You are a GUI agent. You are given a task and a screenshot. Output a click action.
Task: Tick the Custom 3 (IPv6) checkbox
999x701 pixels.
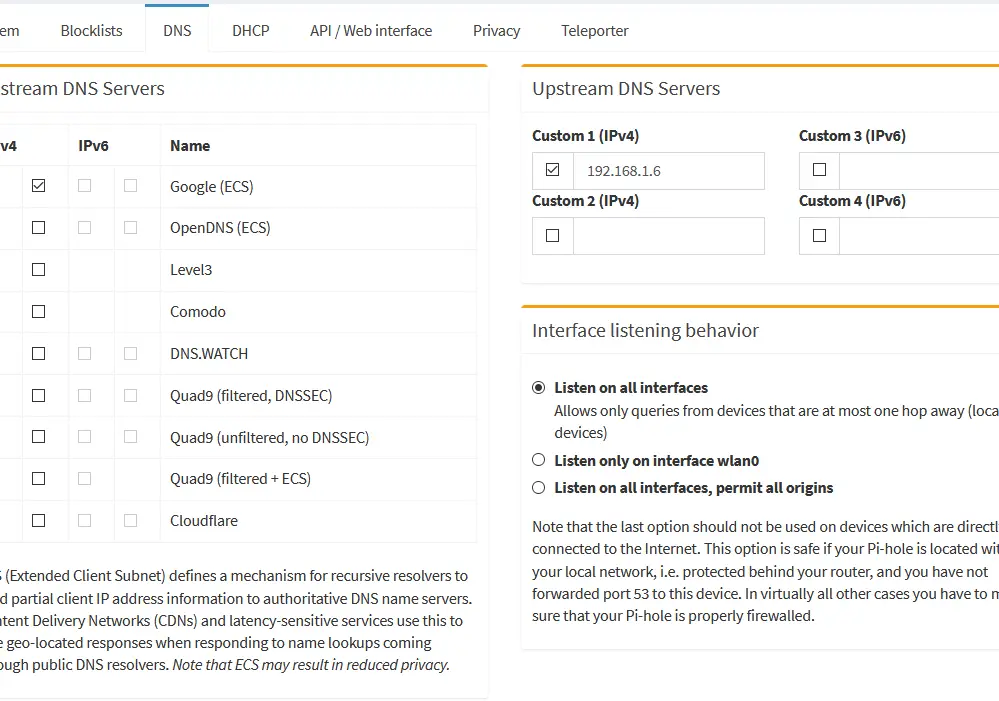pyautogui.click(x=819, y=170)
